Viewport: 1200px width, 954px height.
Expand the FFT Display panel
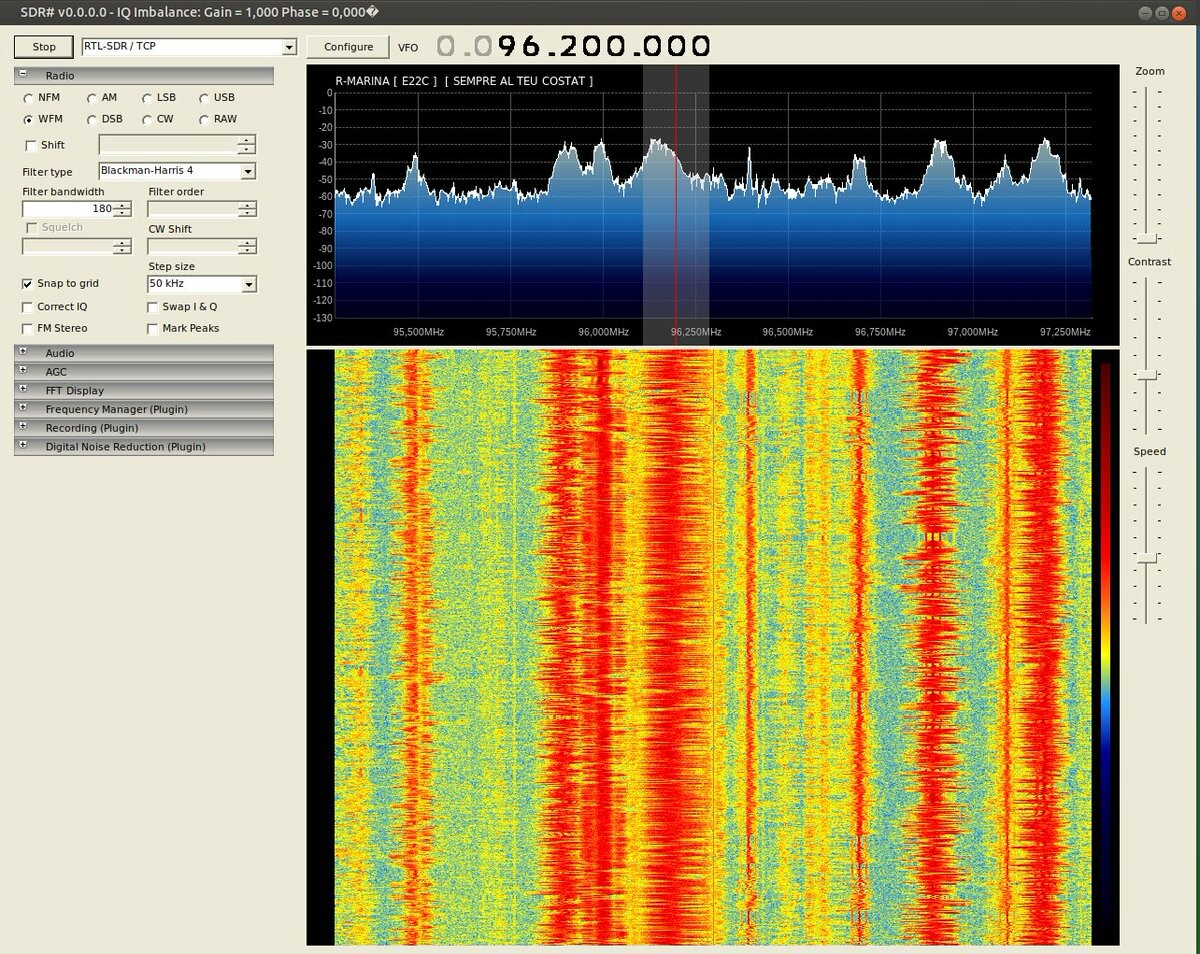23,390
